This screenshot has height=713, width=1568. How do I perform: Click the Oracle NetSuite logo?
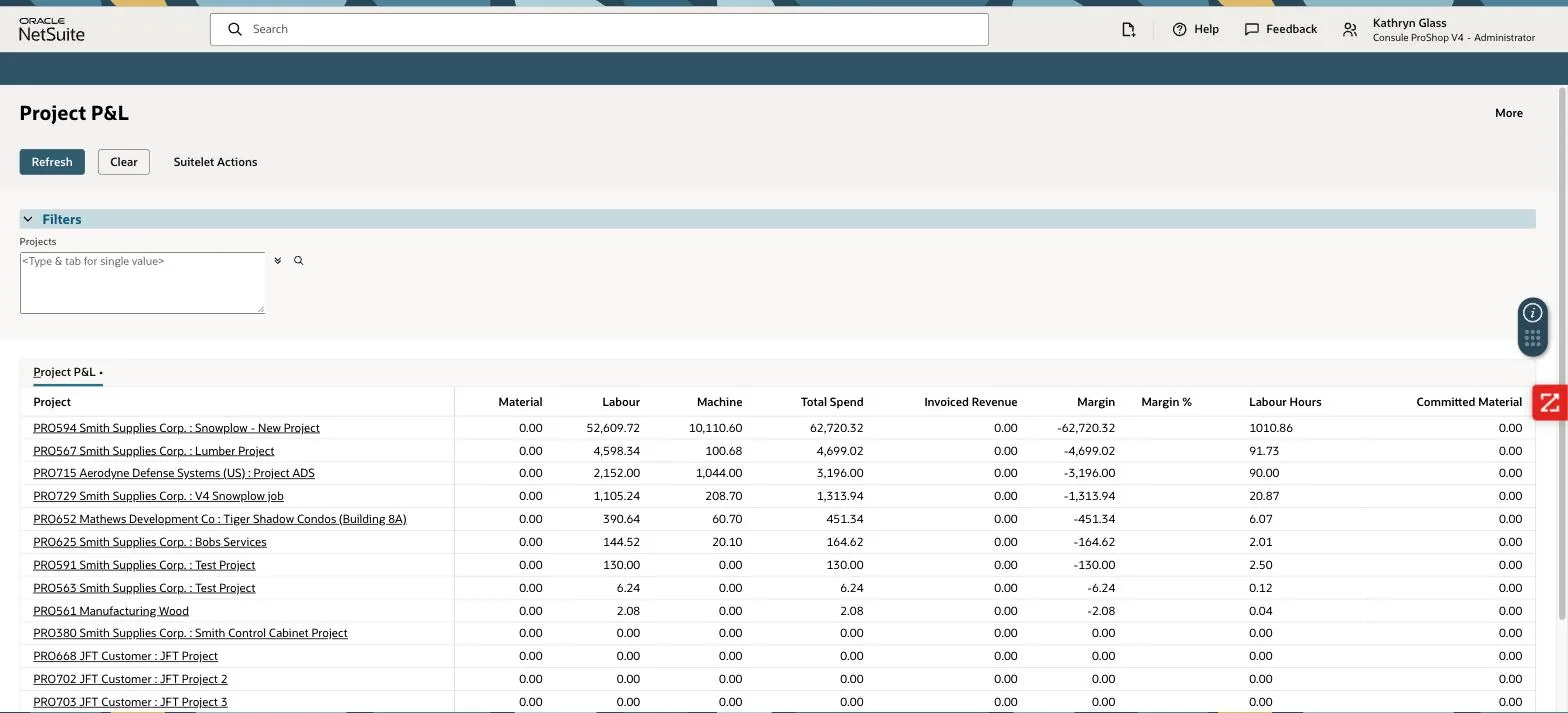coord(52,29)
